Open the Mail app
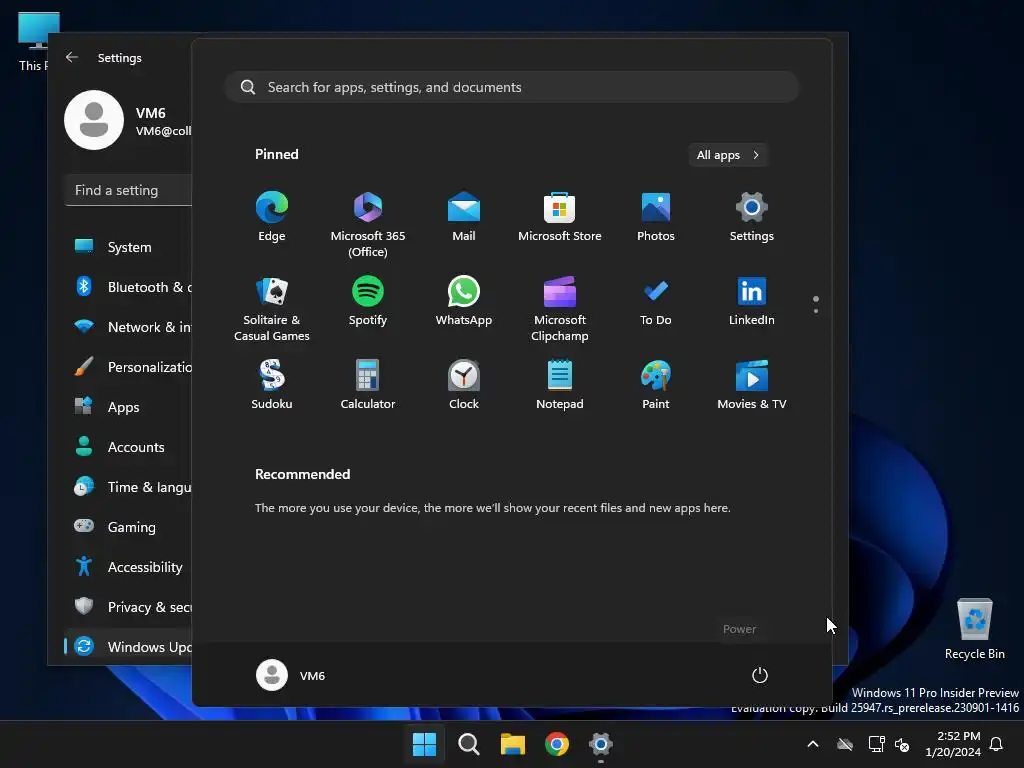 pos(464,217)
